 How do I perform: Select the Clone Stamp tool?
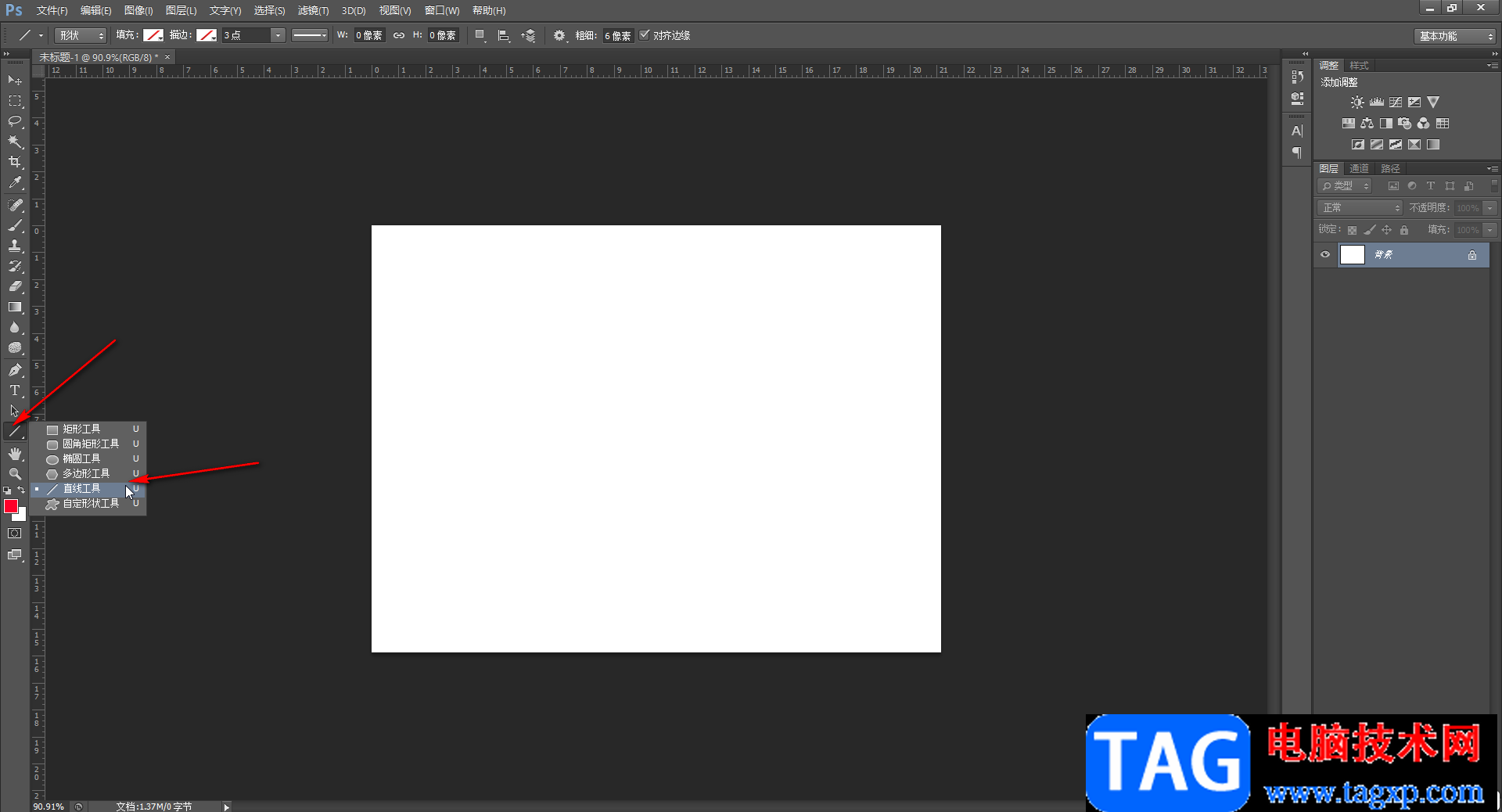pos(15,246)
